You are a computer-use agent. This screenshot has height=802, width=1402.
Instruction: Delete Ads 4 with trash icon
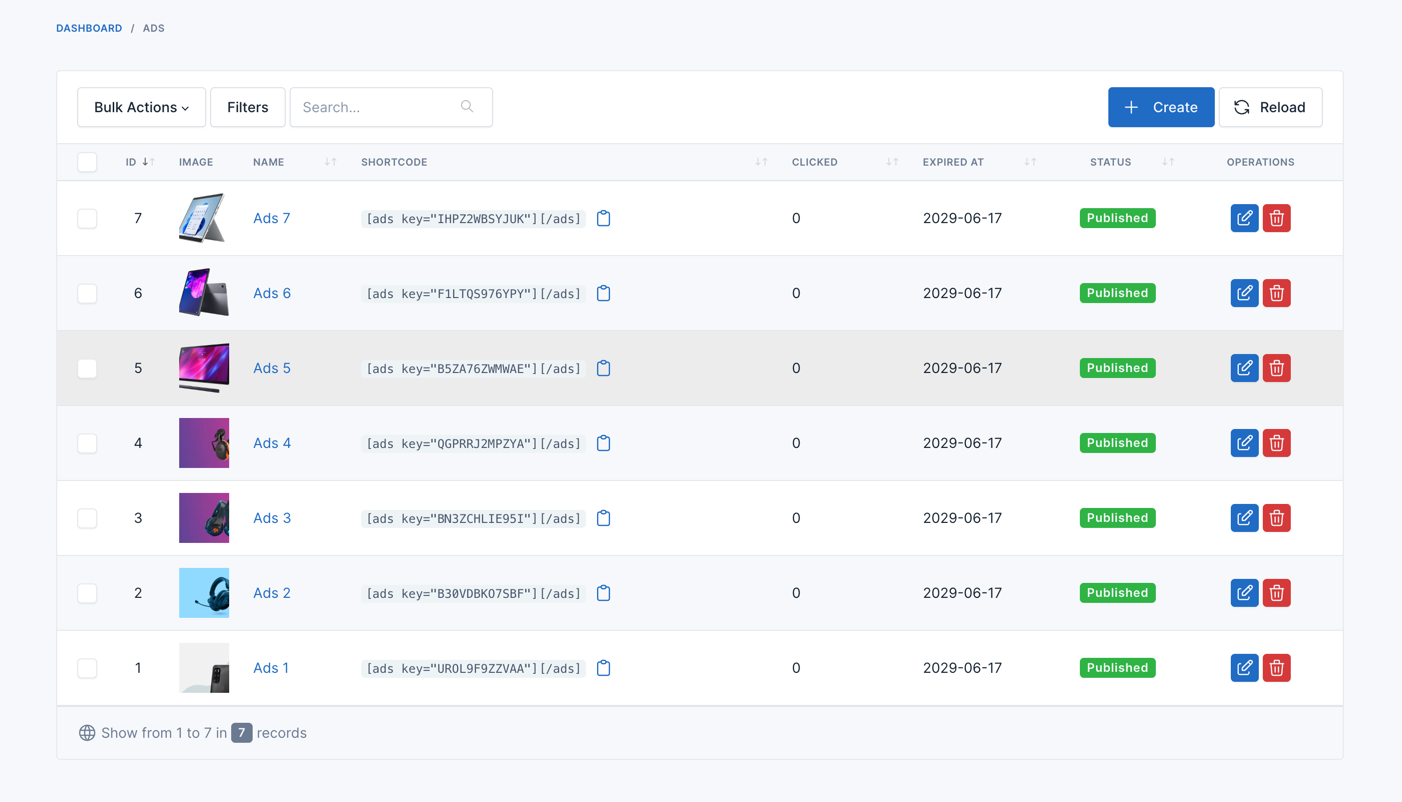click(x=1276, y=443)
